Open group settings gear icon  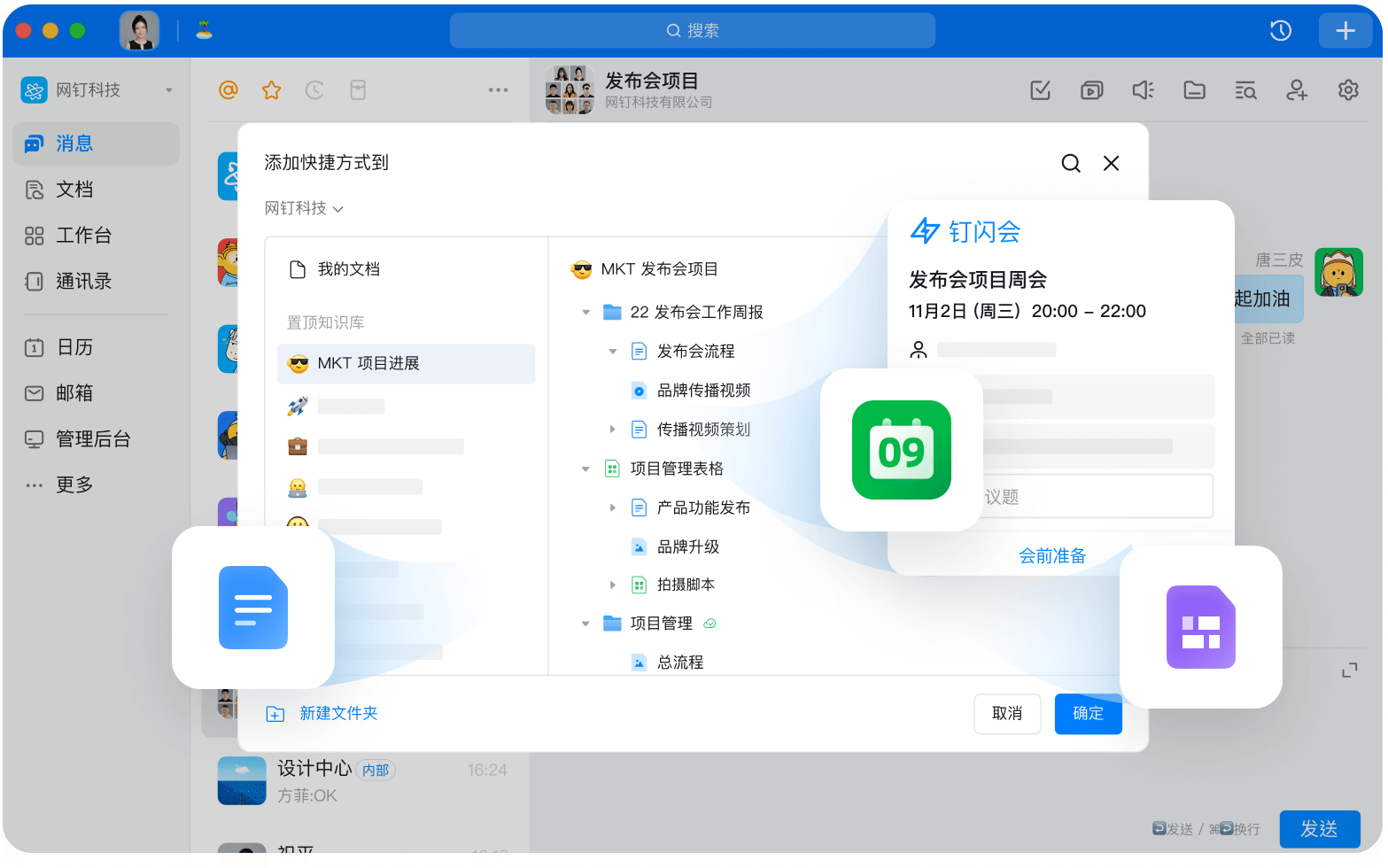pos(1348,89)
